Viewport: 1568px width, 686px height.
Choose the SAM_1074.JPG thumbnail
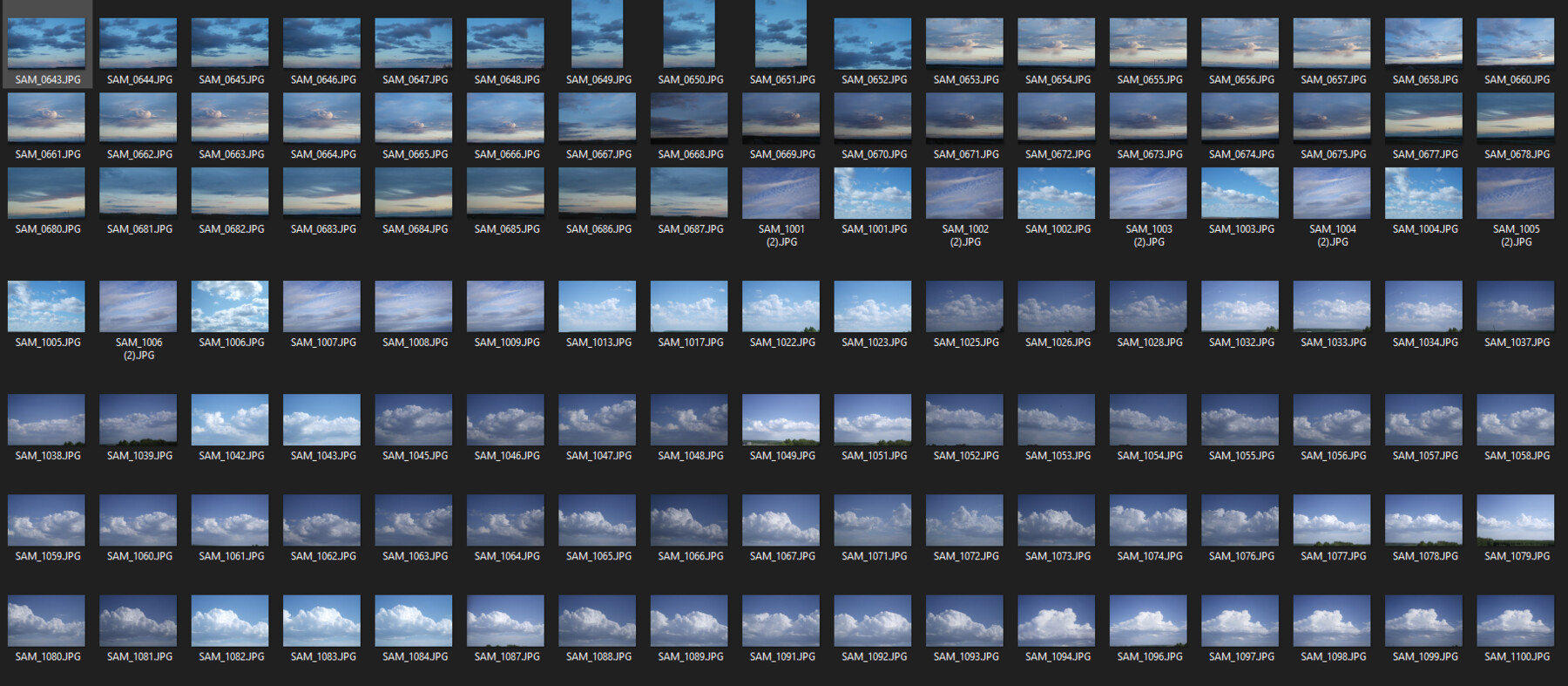pos(1148,520)
